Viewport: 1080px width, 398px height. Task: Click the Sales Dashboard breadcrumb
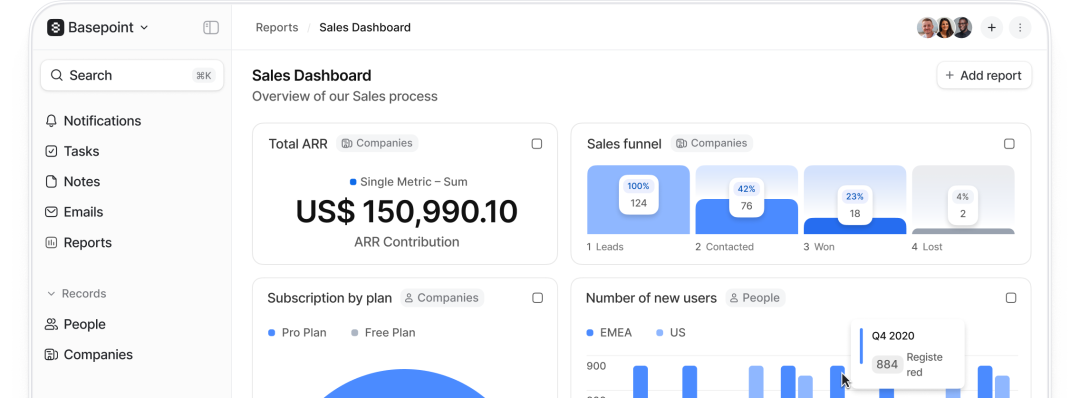pos(365,28)
